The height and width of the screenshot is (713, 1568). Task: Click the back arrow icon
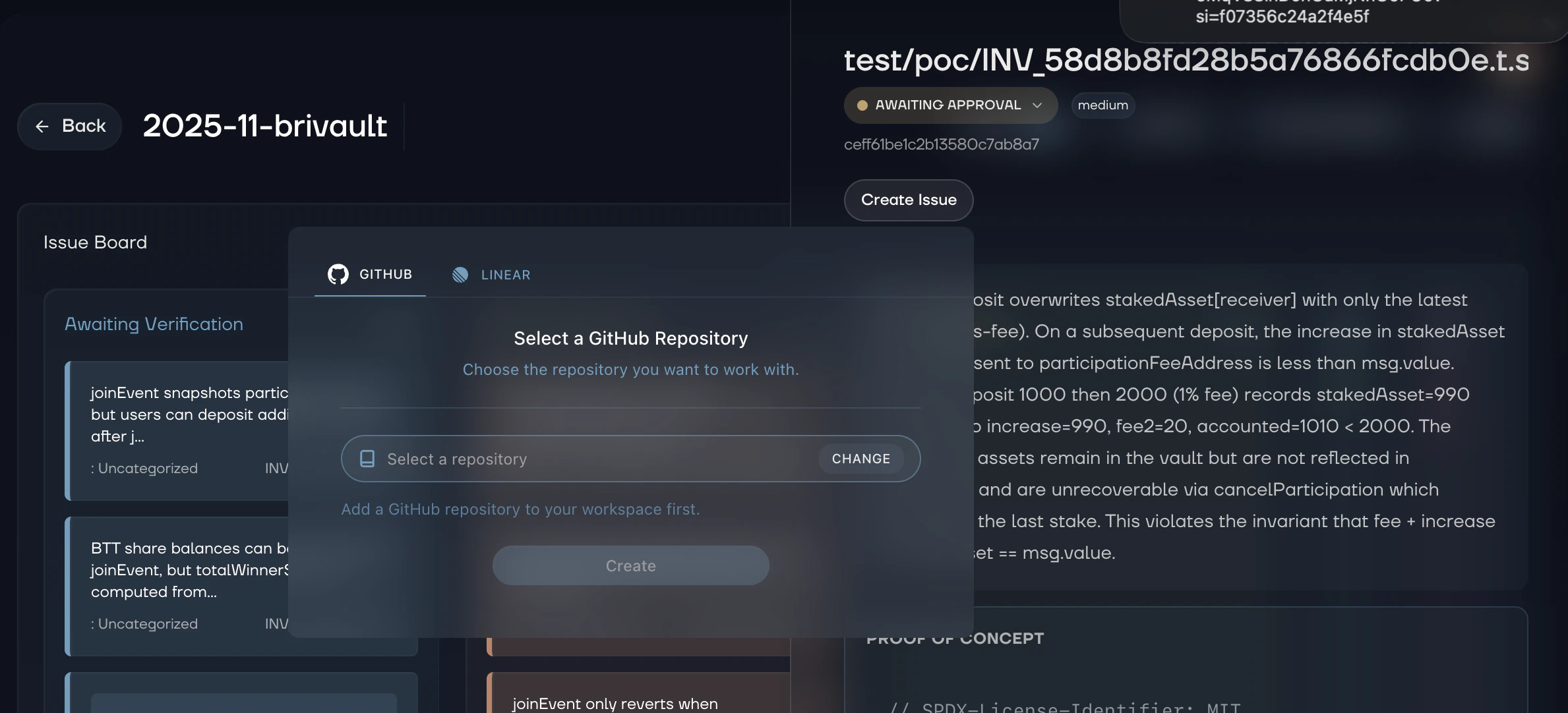(42, 127)
